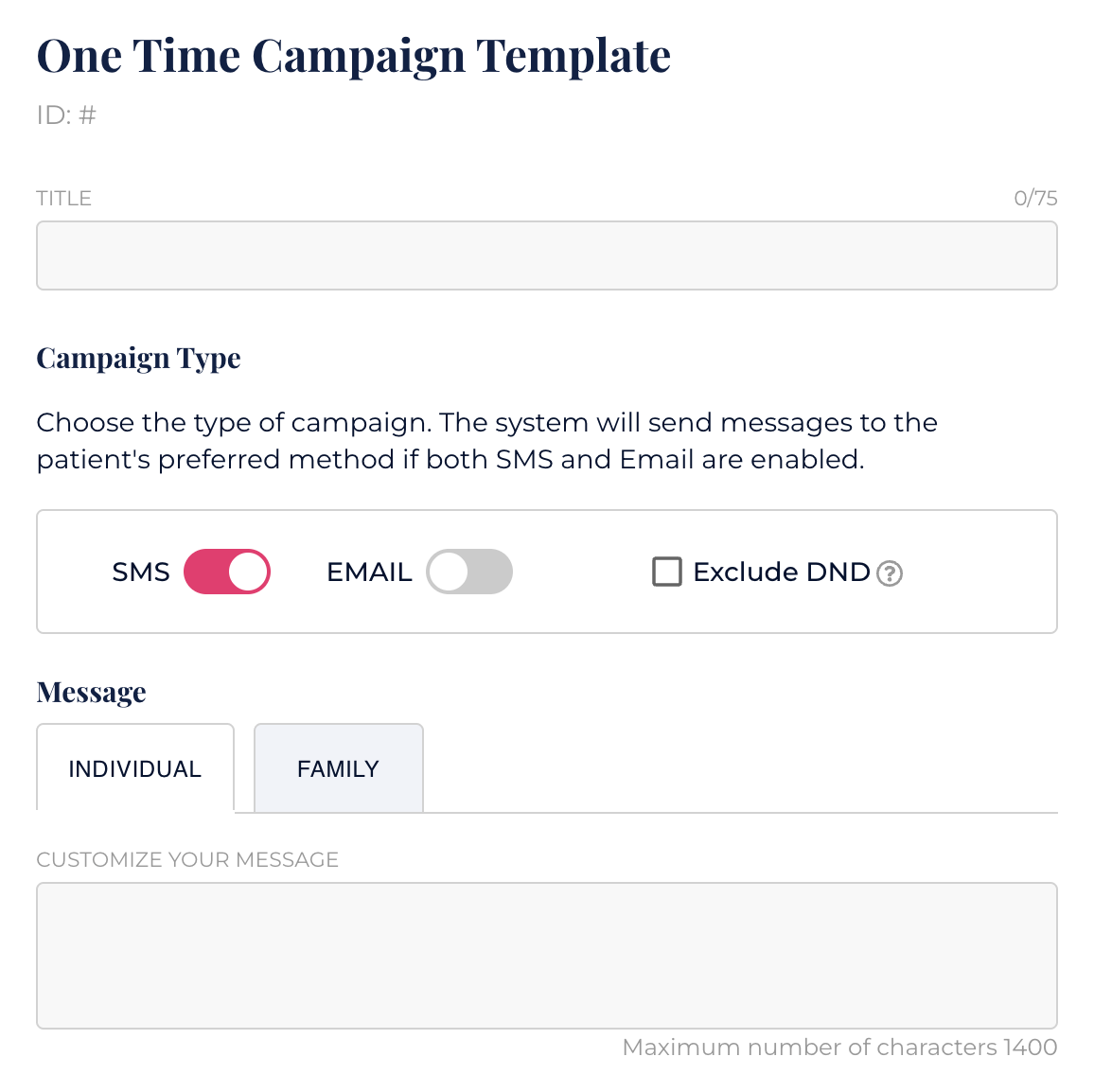Click the ID: # text
The image size is (1094, 1092).
click(66, 115)
